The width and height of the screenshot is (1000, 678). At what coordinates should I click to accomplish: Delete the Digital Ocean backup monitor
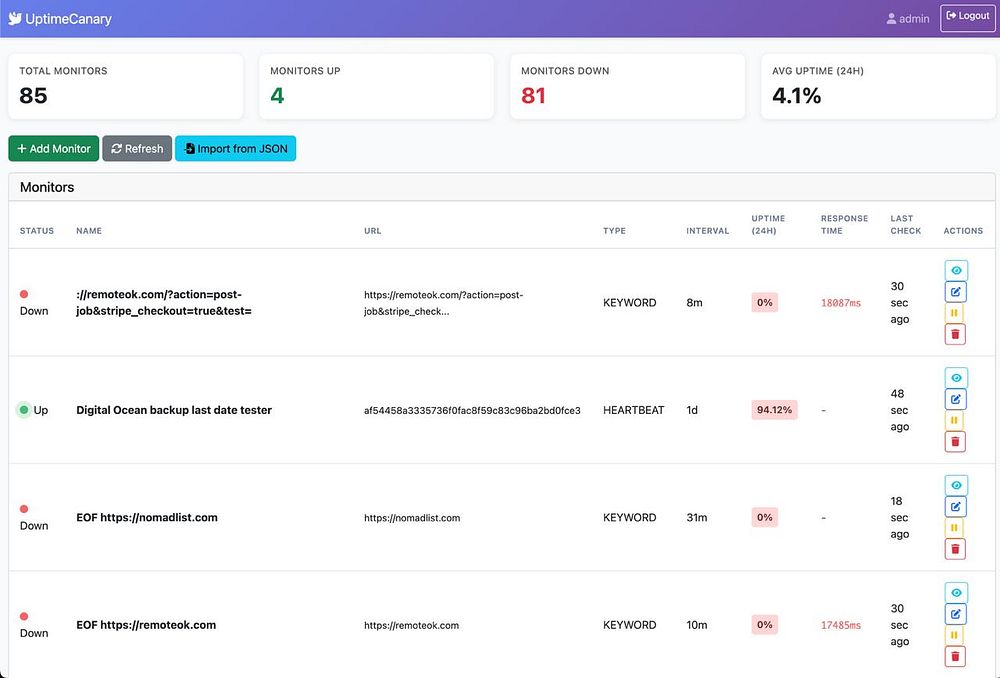(955, 441)
